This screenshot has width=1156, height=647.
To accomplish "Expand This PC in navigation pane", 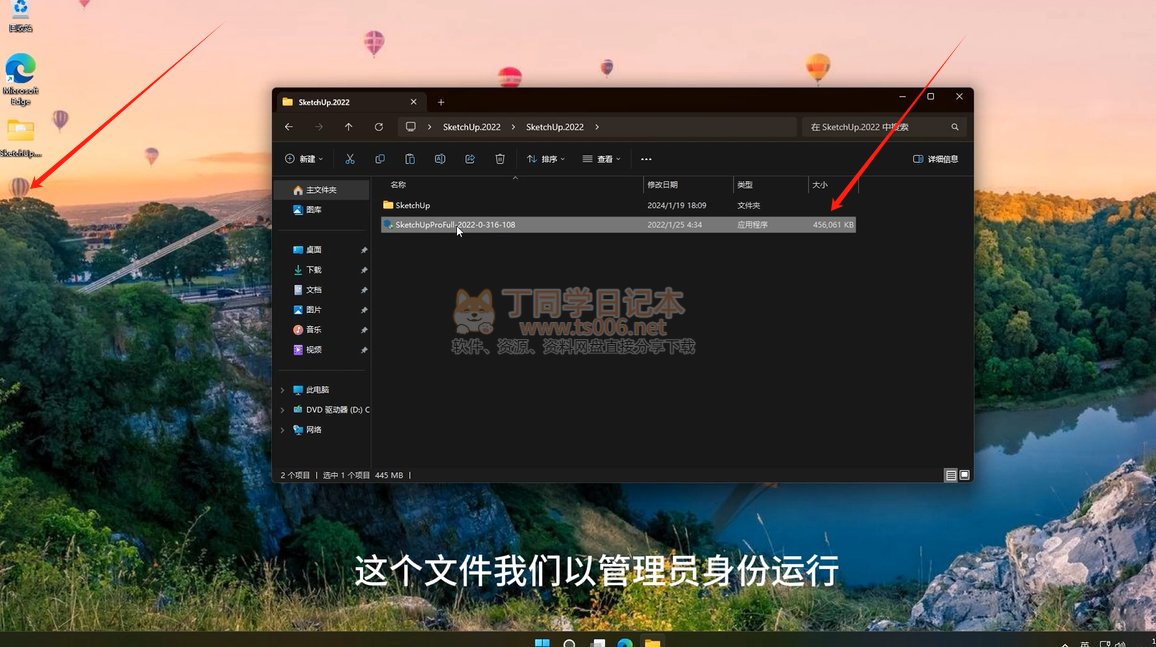I will click(x=282, y=390).
